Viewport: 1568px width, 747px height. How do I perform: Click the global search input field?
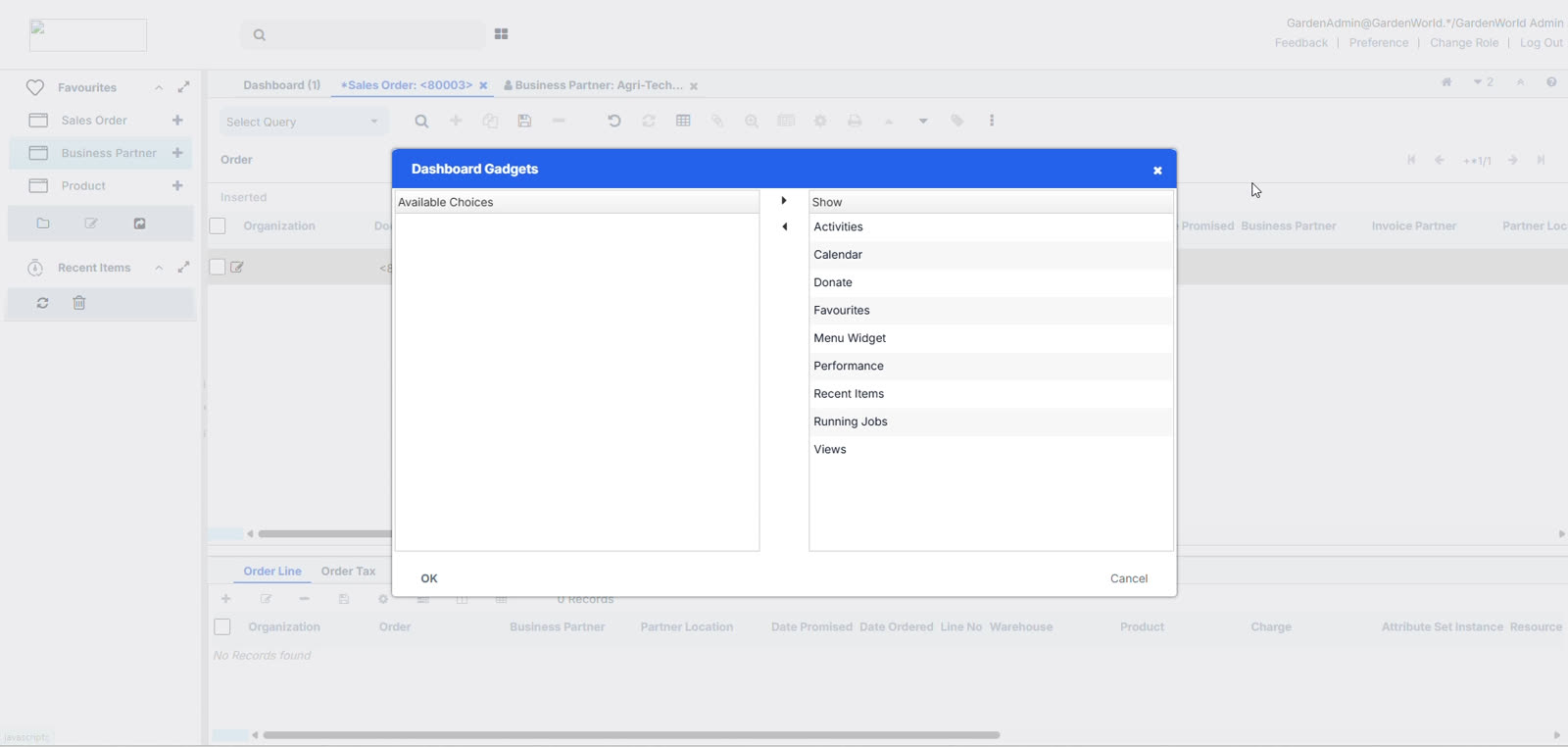pyautogui.click(x=363, y=34)
